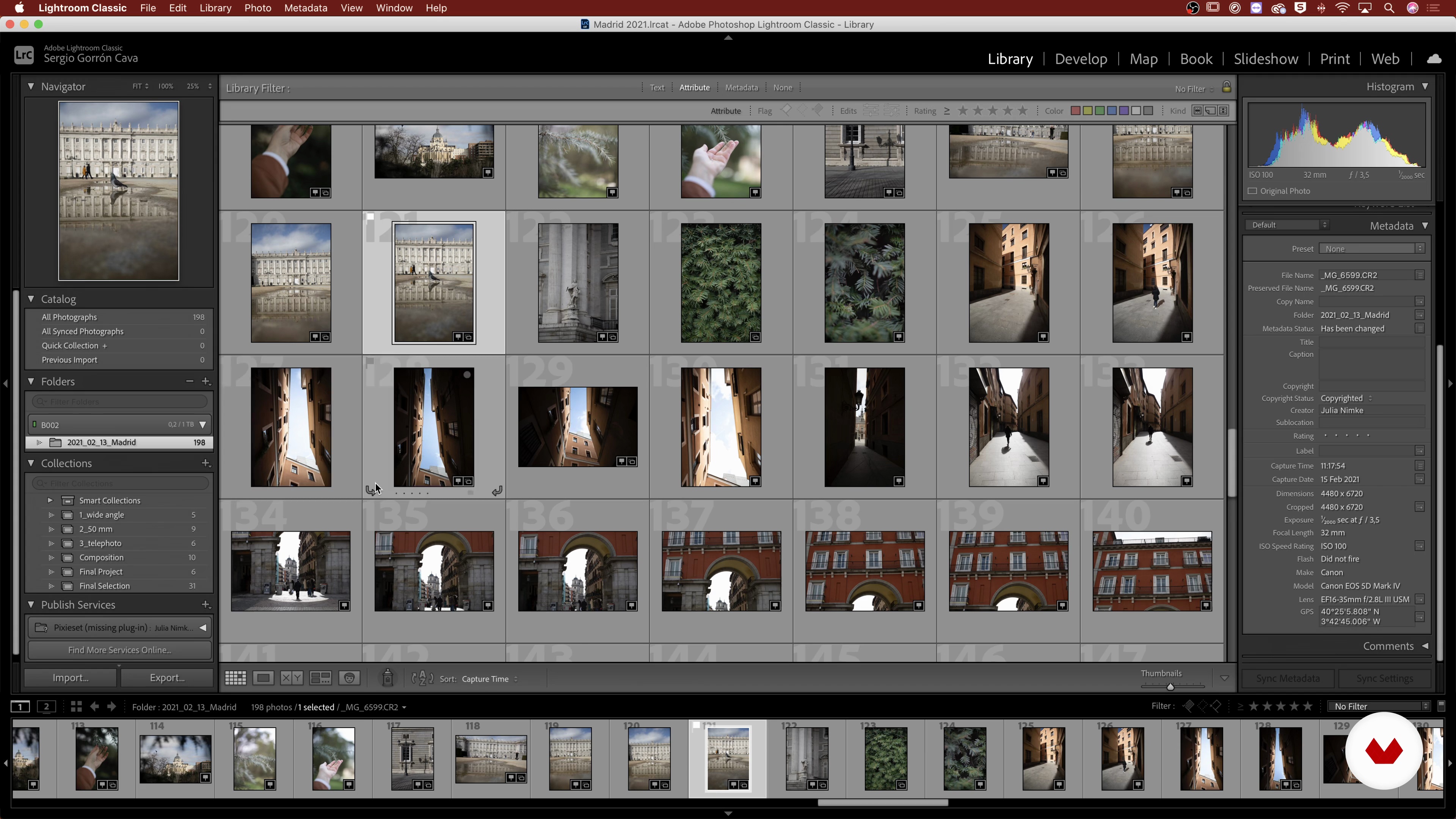Screen dimensions: 1456x819
Task: Open the Sort Capture Time dropdown
Action: click(490, 679)
